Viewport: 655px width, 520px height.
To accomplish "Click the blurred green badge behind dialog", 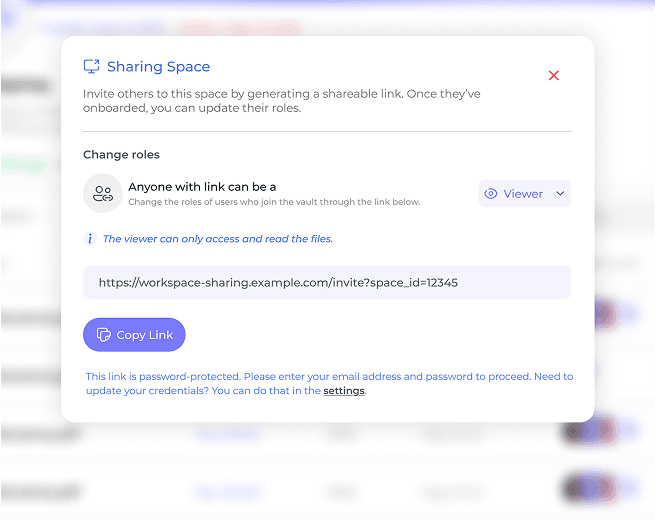I will [x=24, y=166].
